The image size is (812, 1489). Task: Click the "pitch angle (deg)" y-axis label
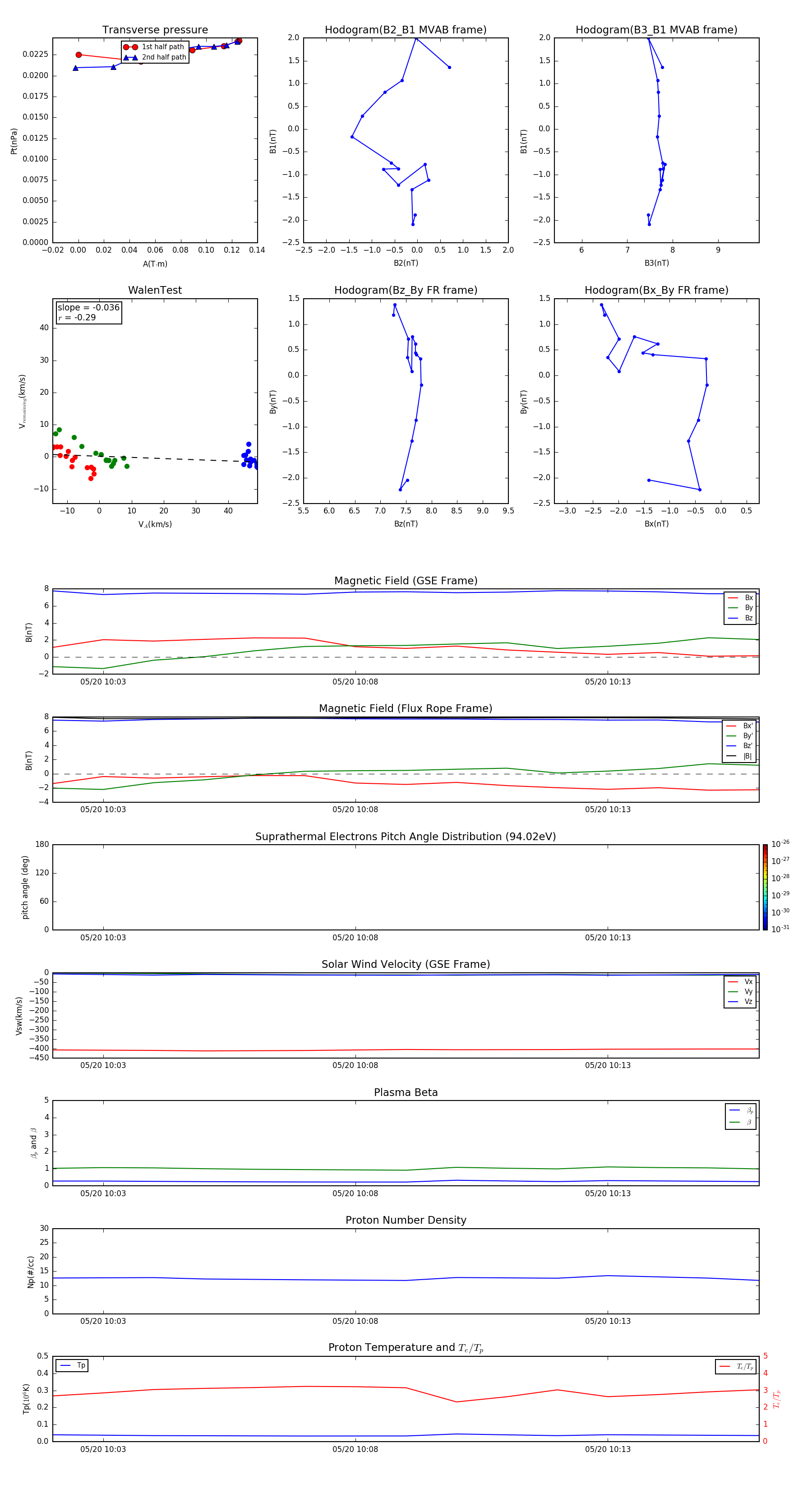pyautogui.click(x=25, y=887)
